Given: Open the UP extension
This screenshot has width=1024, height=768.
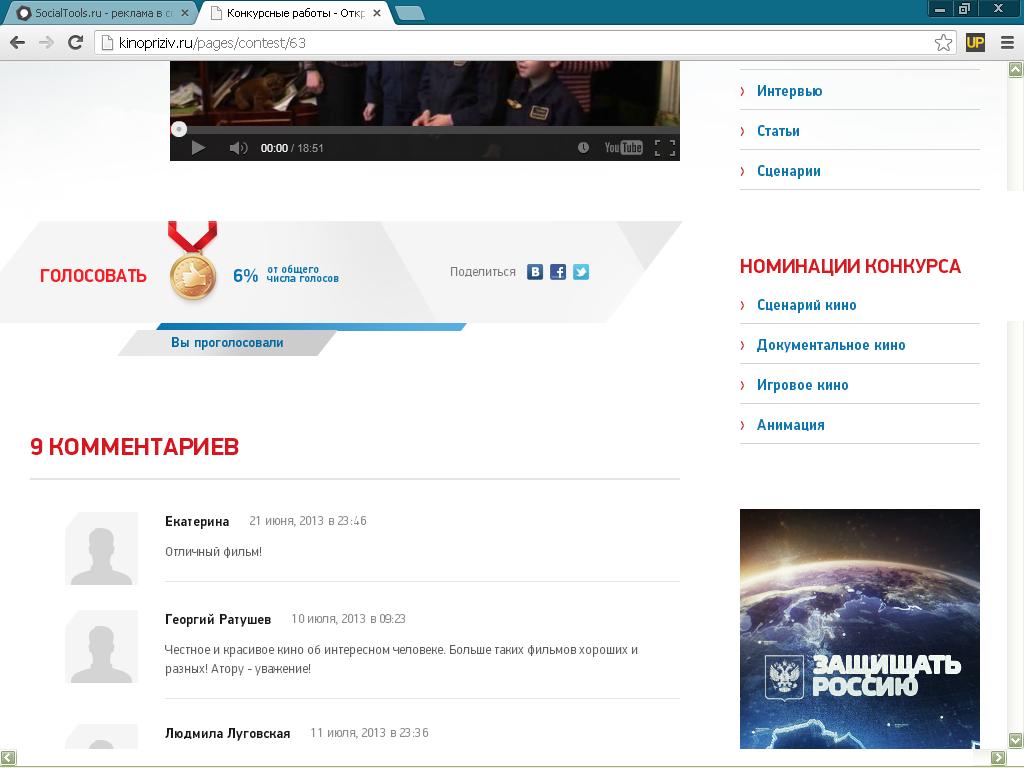Looking at the screenshot, I should [975, 43].
